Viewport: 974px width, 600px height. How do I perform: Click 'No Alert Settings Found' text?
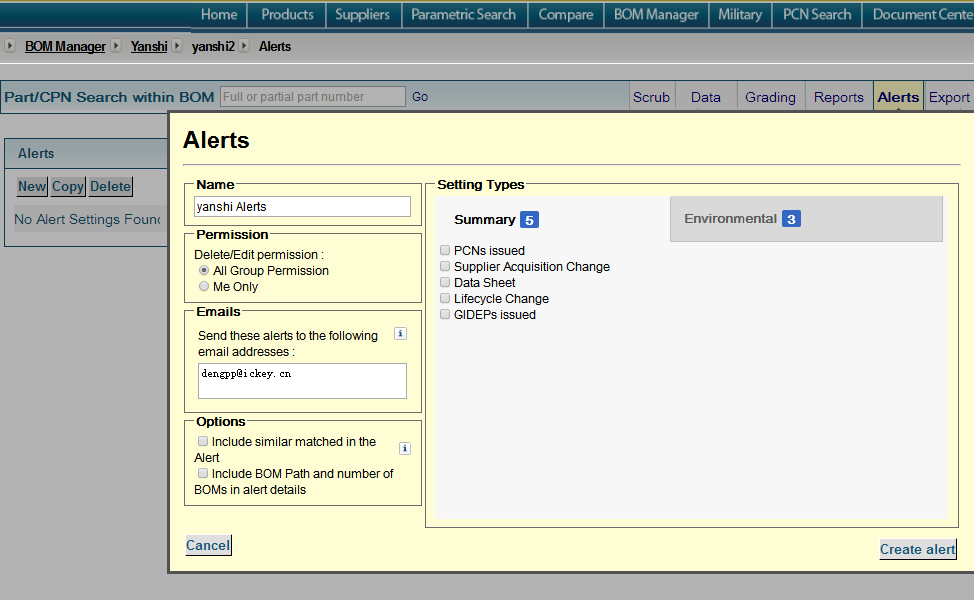(88, 219)
